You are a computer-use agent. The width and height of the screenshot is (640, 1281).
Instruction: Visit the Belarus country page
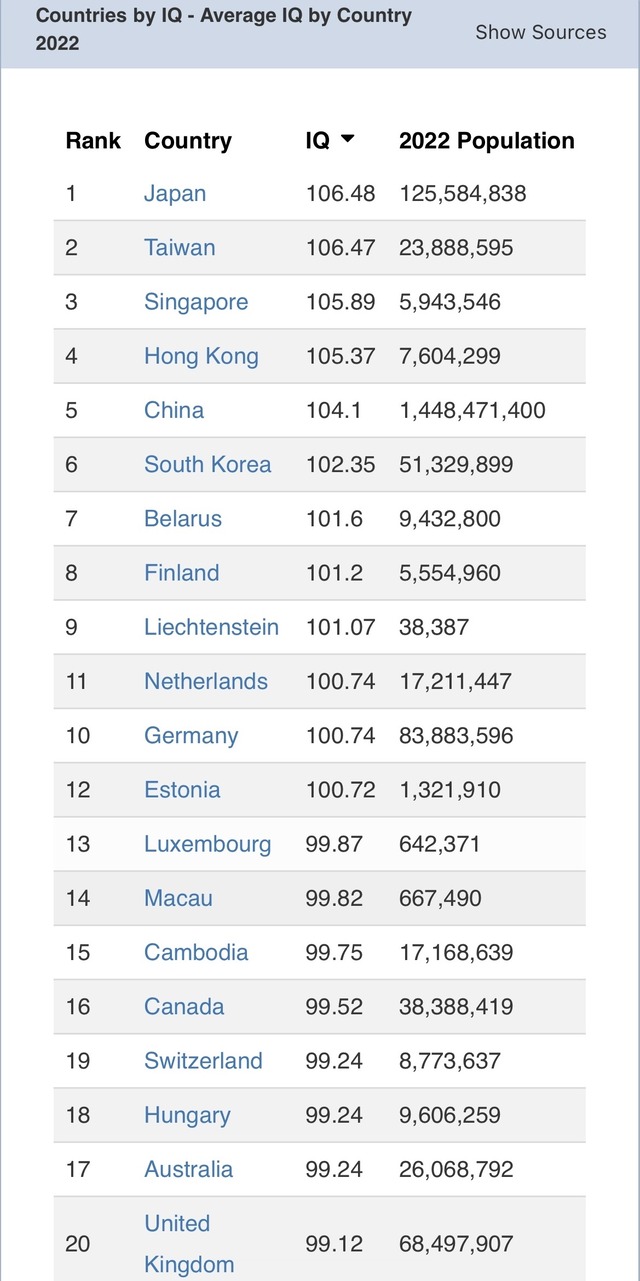[183, 518]
